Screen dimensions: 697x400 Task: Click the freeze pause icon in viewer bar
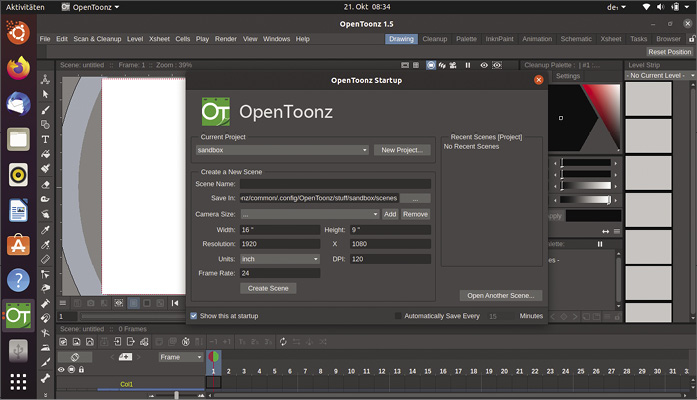[468, 65]
